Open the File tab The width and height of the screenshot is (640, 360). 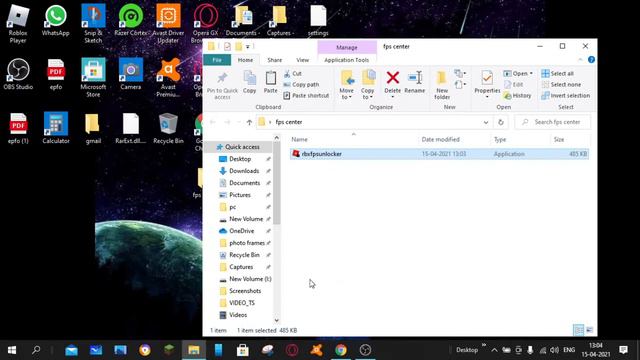point(217,60)
